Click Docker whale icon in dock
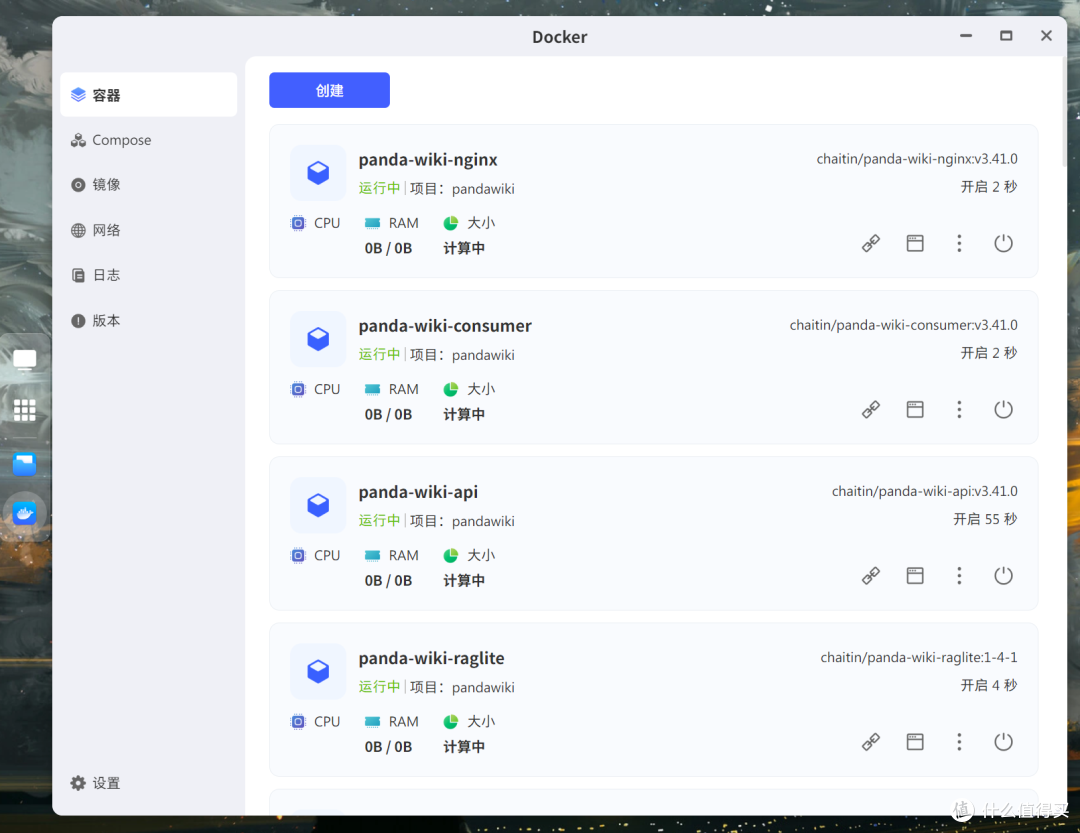The width and height of the screenshot is (1080, 833). point(25,514)
